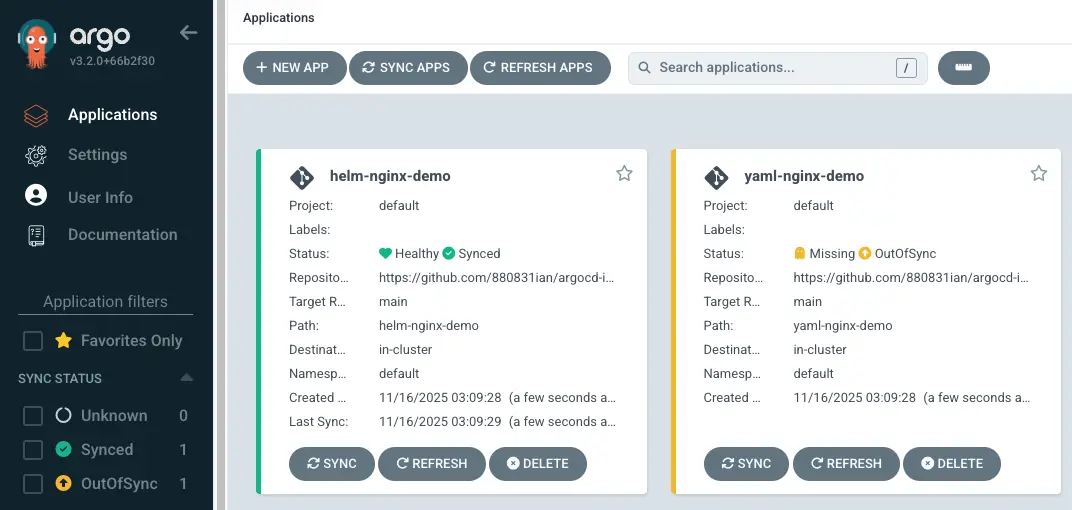Click the git icon on helm-nginx-demo card
1072x510 pixels.
(x=302, y=177)
